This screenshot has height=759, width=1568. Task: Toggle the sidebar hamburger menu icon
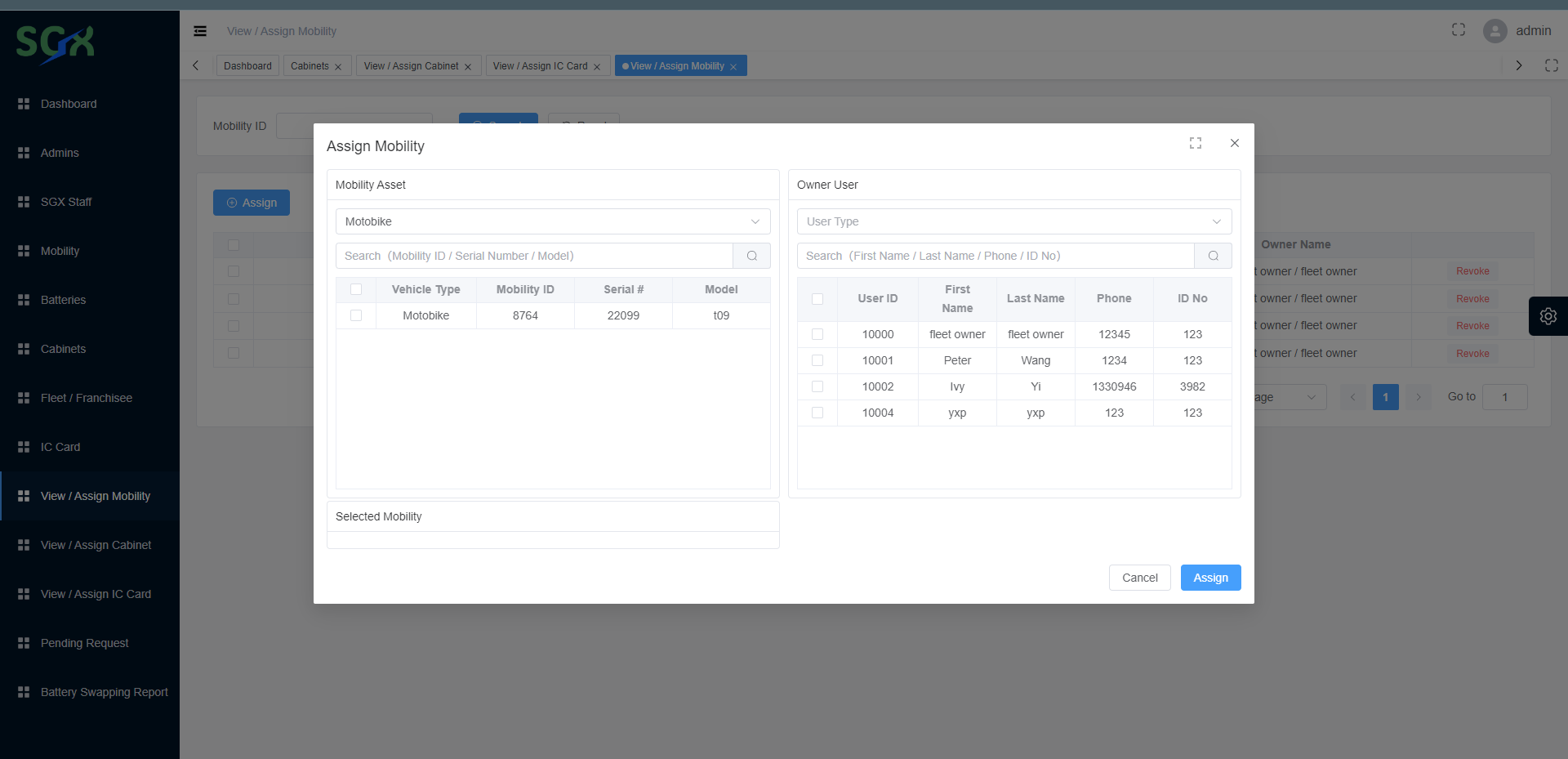[x=200, y=31]
